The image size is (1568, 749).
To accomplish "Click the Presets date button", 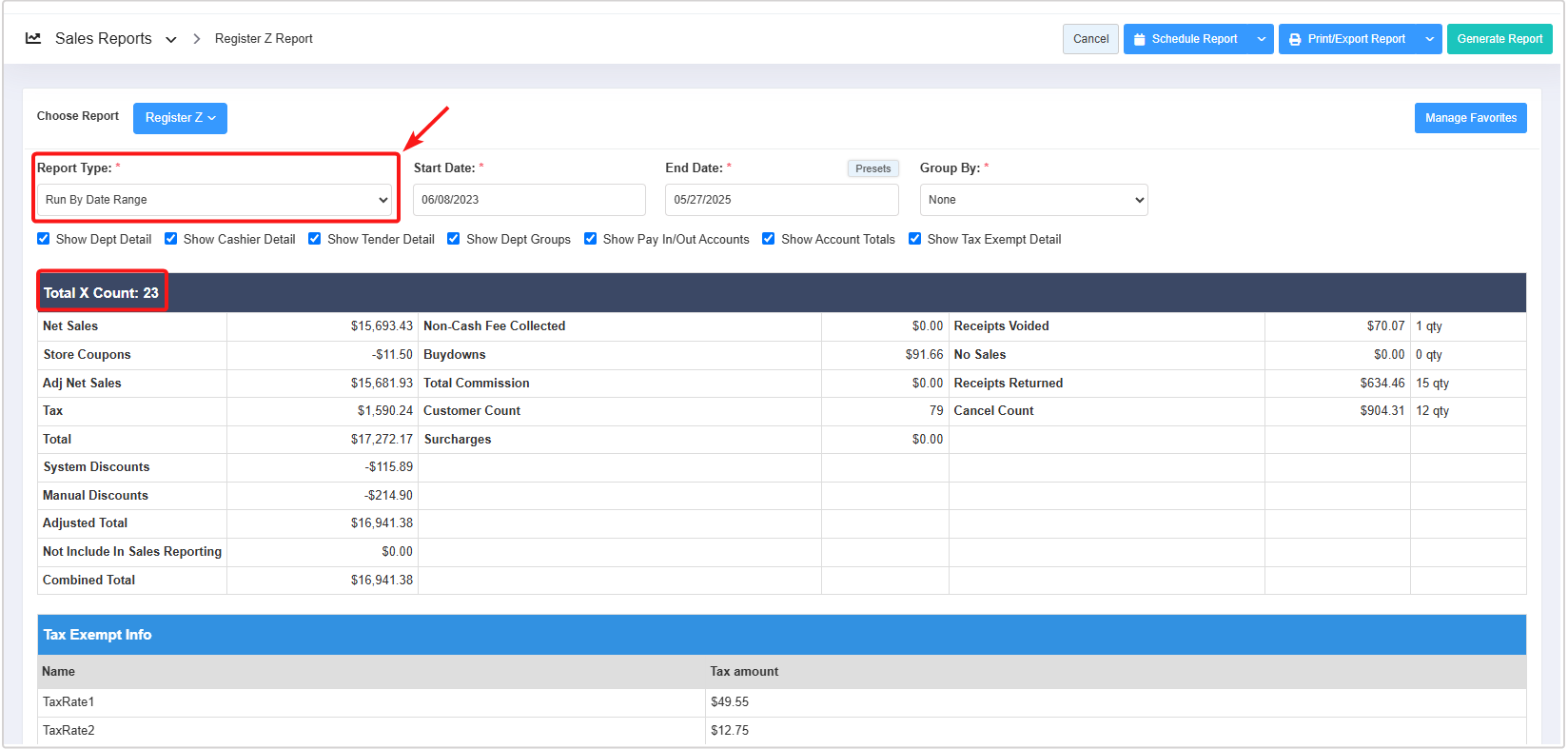I will [x=872, y=168].
